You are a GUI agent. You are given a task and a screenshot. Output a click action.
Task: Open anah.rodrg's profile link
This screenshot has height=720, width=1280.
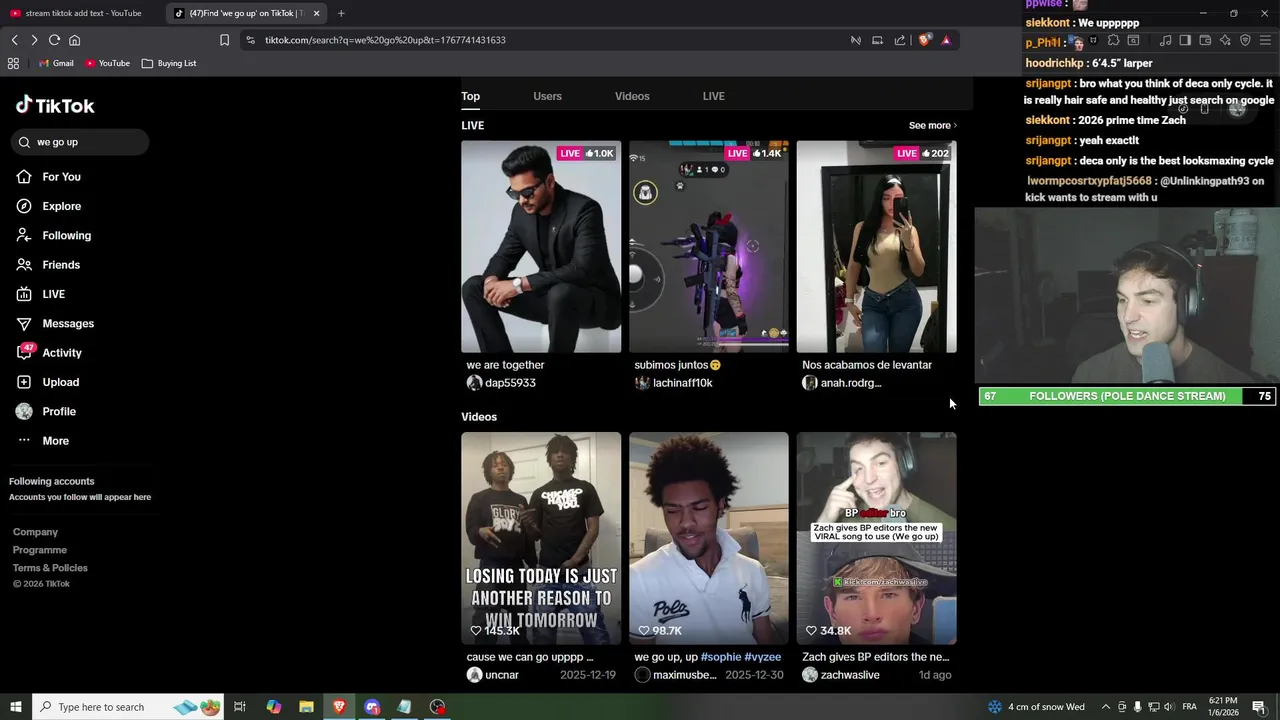tap(841, 383)
